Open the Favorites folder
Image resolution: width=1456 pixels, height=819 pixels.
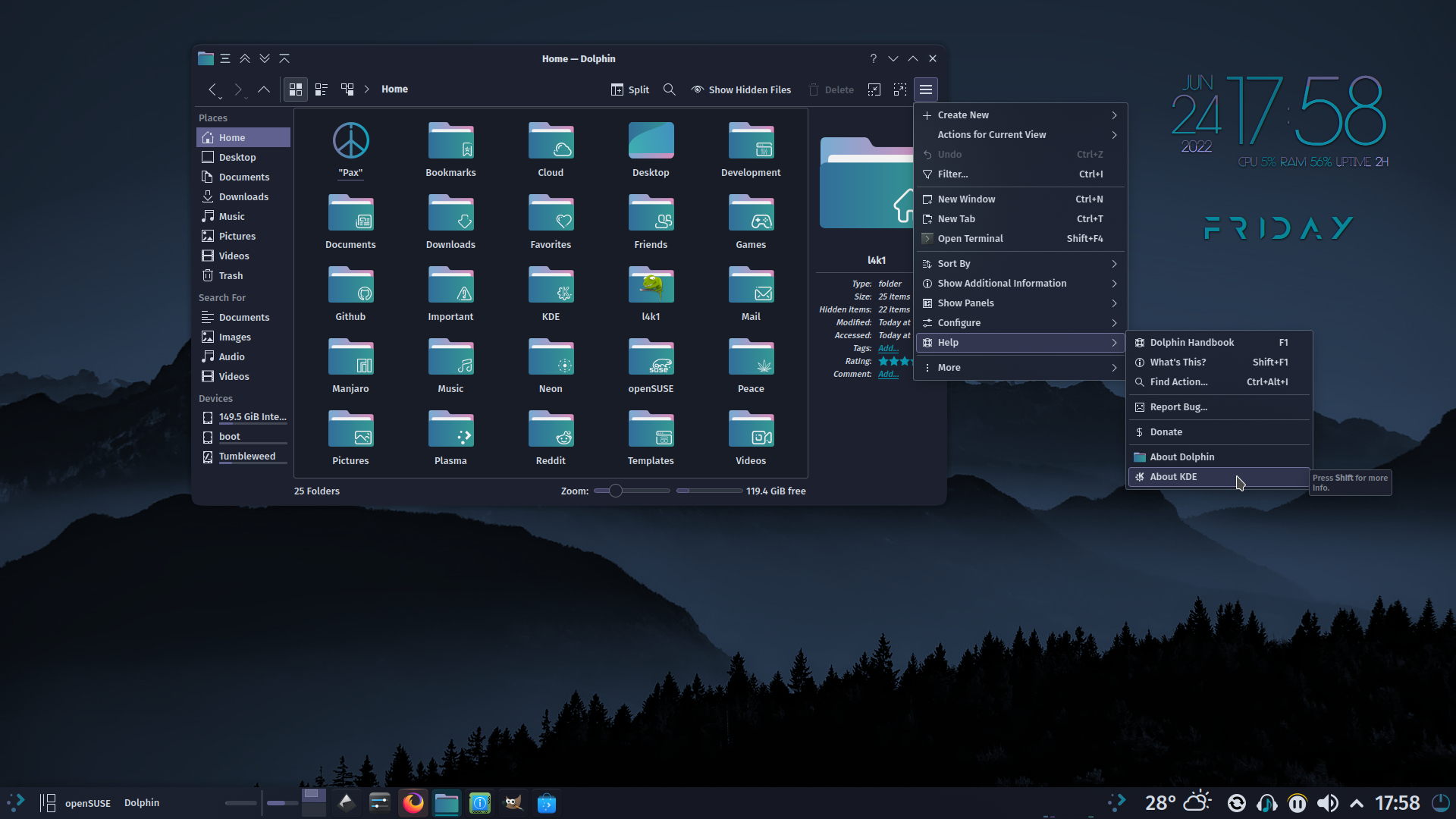551,221
